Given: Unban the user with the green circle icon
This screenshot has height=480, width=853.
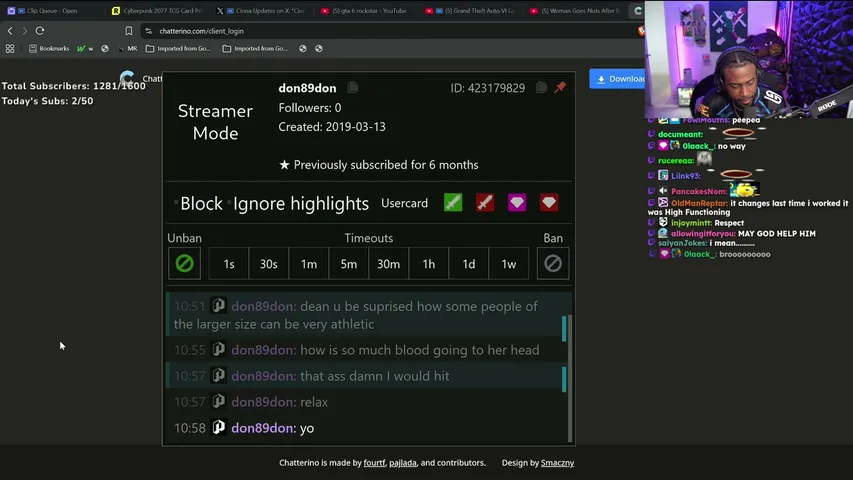Looking at the screenshot, I should (x=184, y=263).
